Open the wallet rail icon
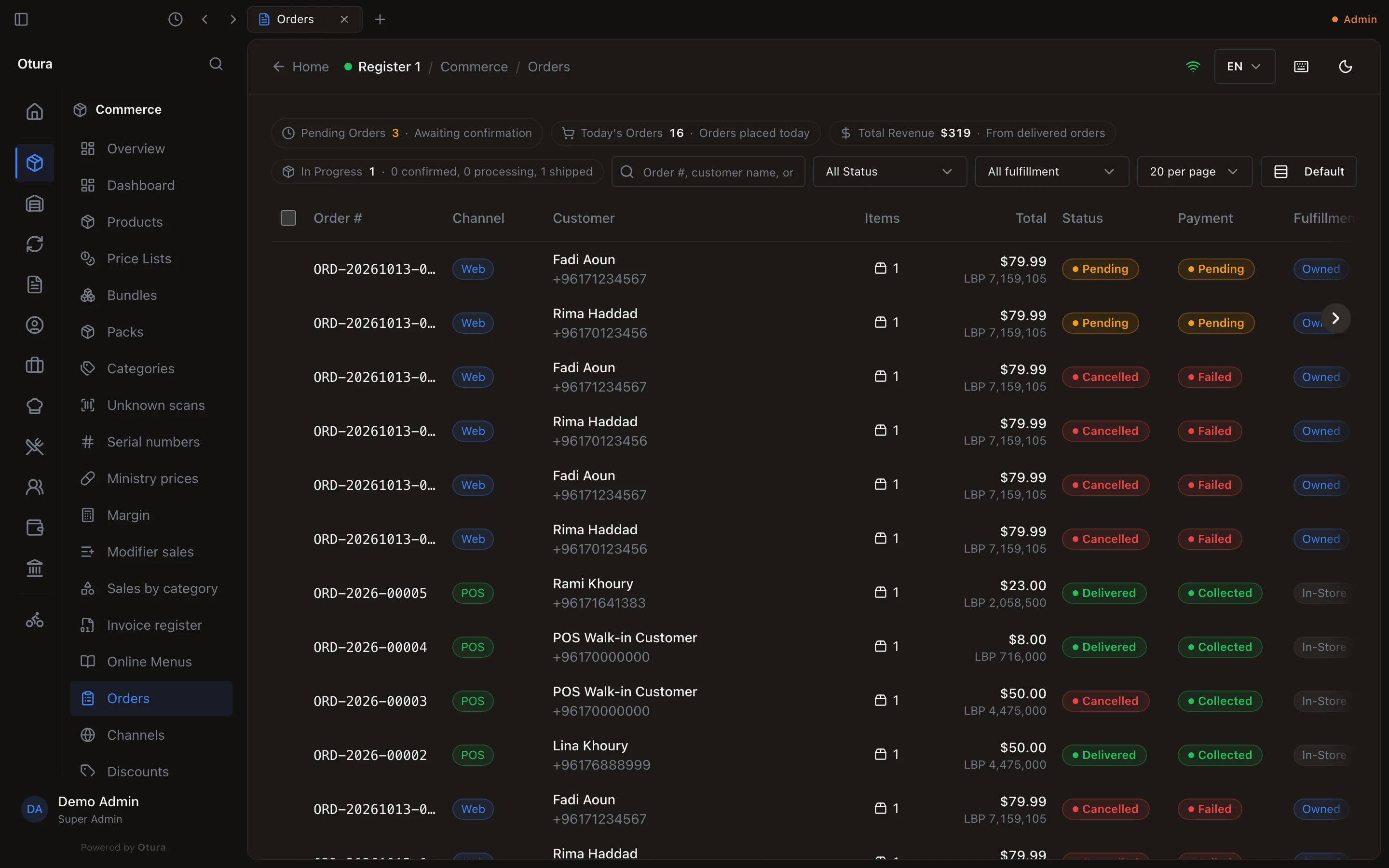Image resolution: width=1389 pixels, height=868 pixels. 34,527
